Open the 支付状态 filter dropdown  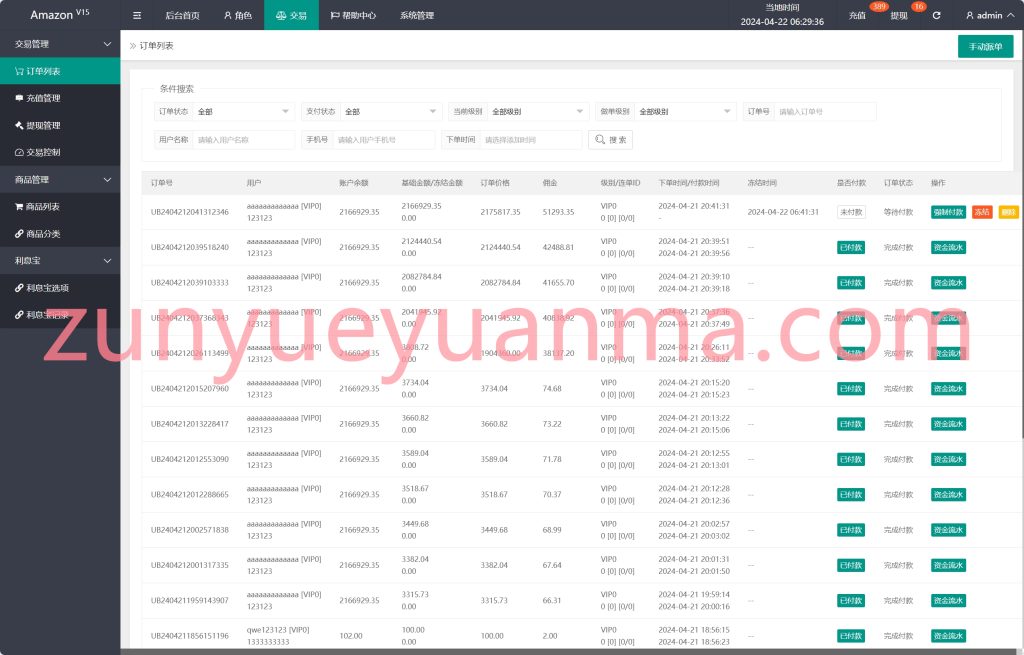[391, 112]
